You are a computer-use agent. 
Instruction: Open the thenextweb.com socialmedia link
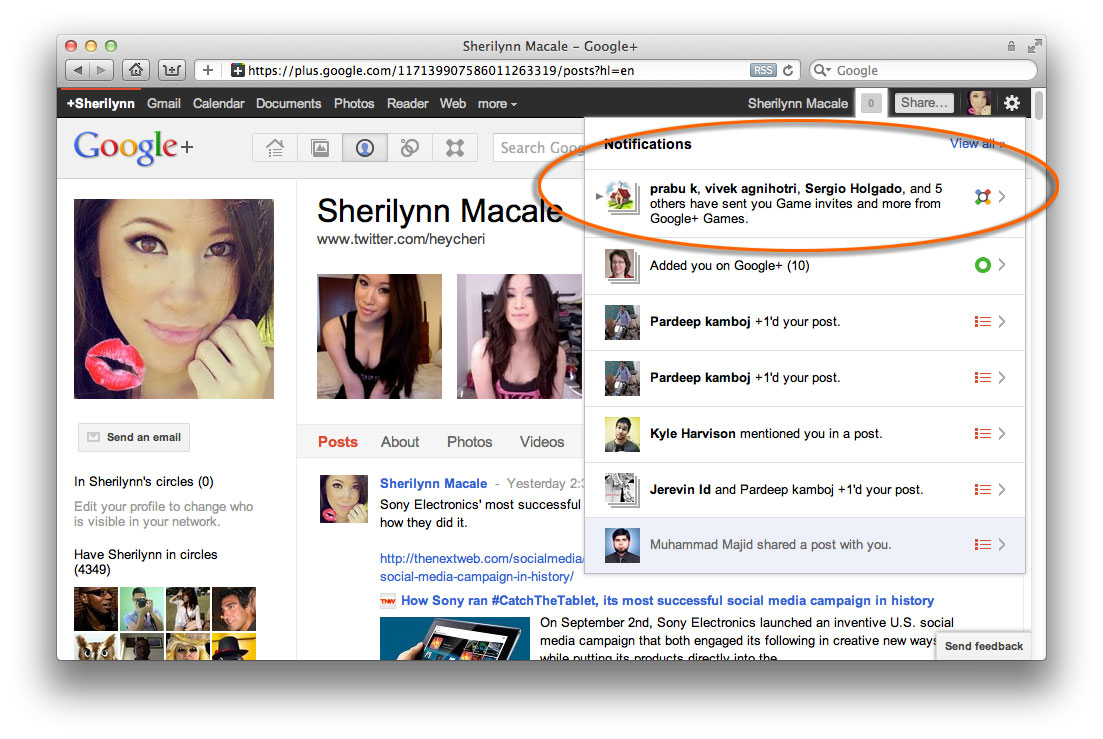(x=482, y=567)
